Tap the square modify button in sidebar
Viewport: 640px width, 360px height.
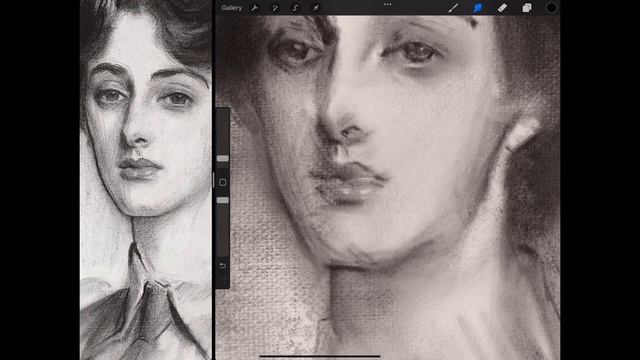click(222, 182)
